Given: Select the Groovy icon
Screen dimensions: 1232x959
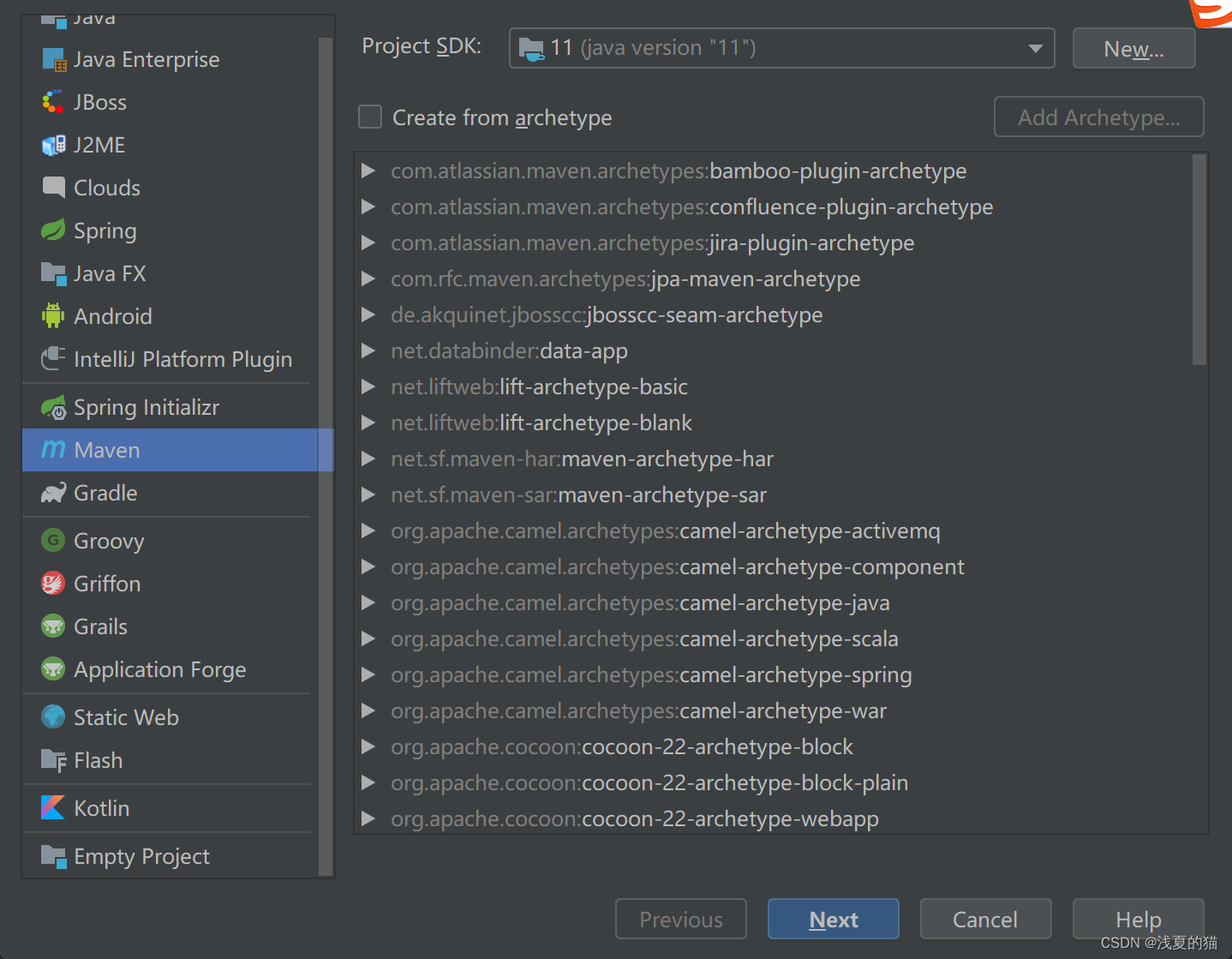Looking at the screenshot, I should coord(53,541).
